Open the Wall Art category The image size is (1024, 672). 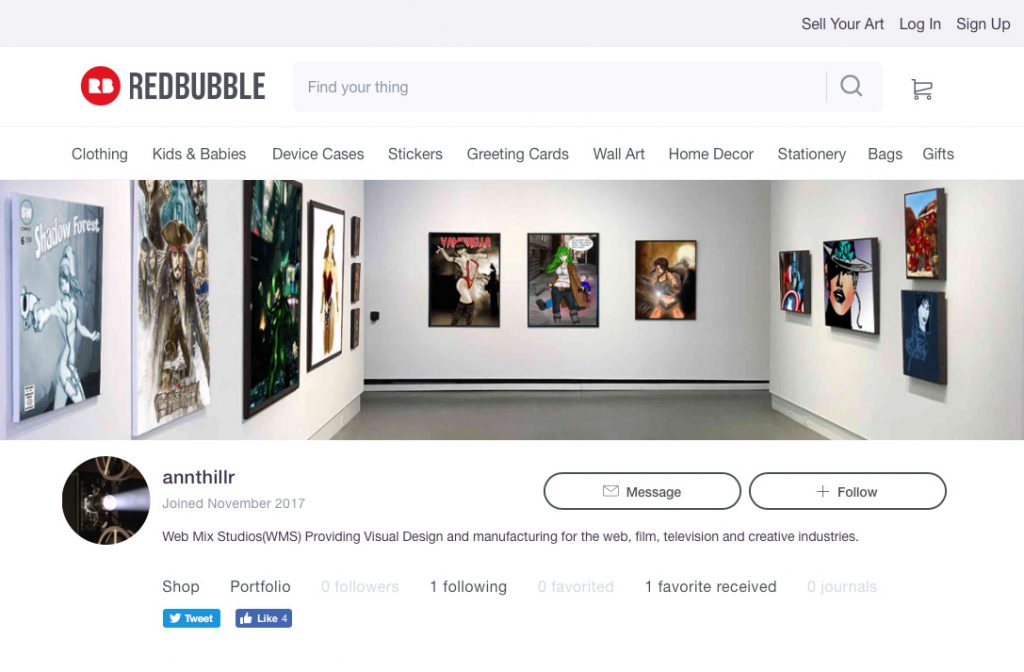pos(618,154)
